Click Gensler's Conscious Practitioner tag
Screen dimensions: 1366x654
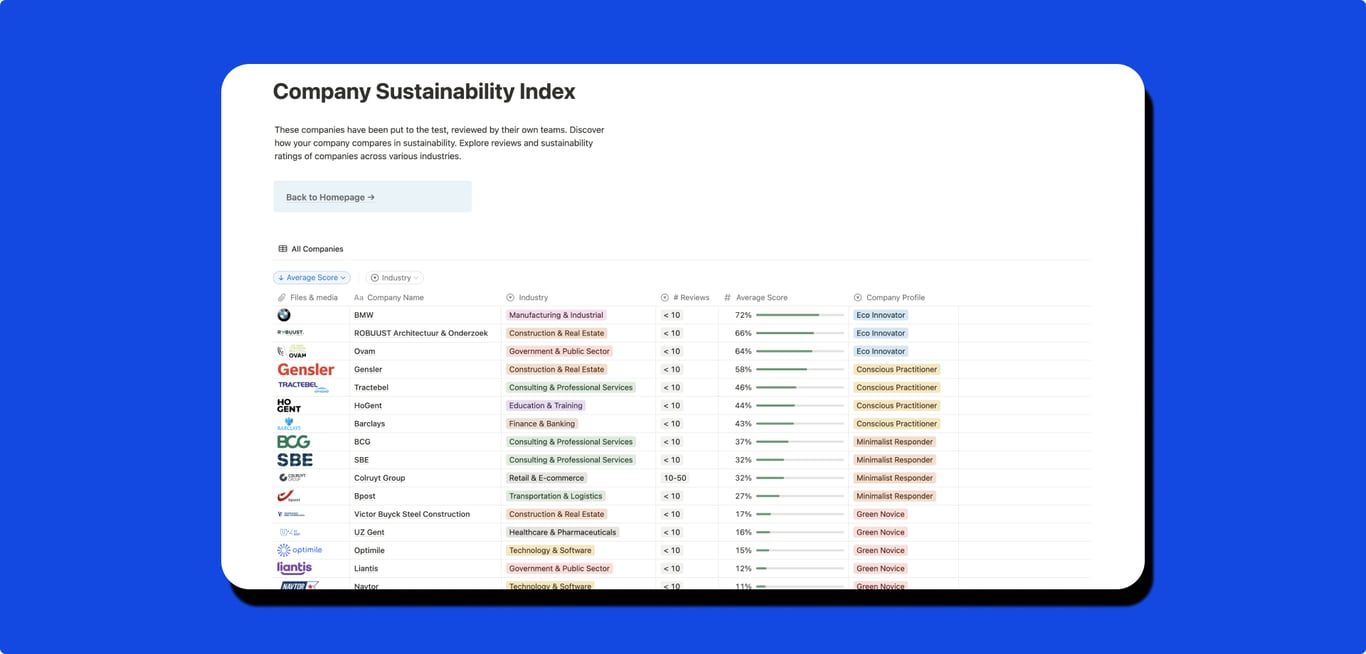click(897, 369)
